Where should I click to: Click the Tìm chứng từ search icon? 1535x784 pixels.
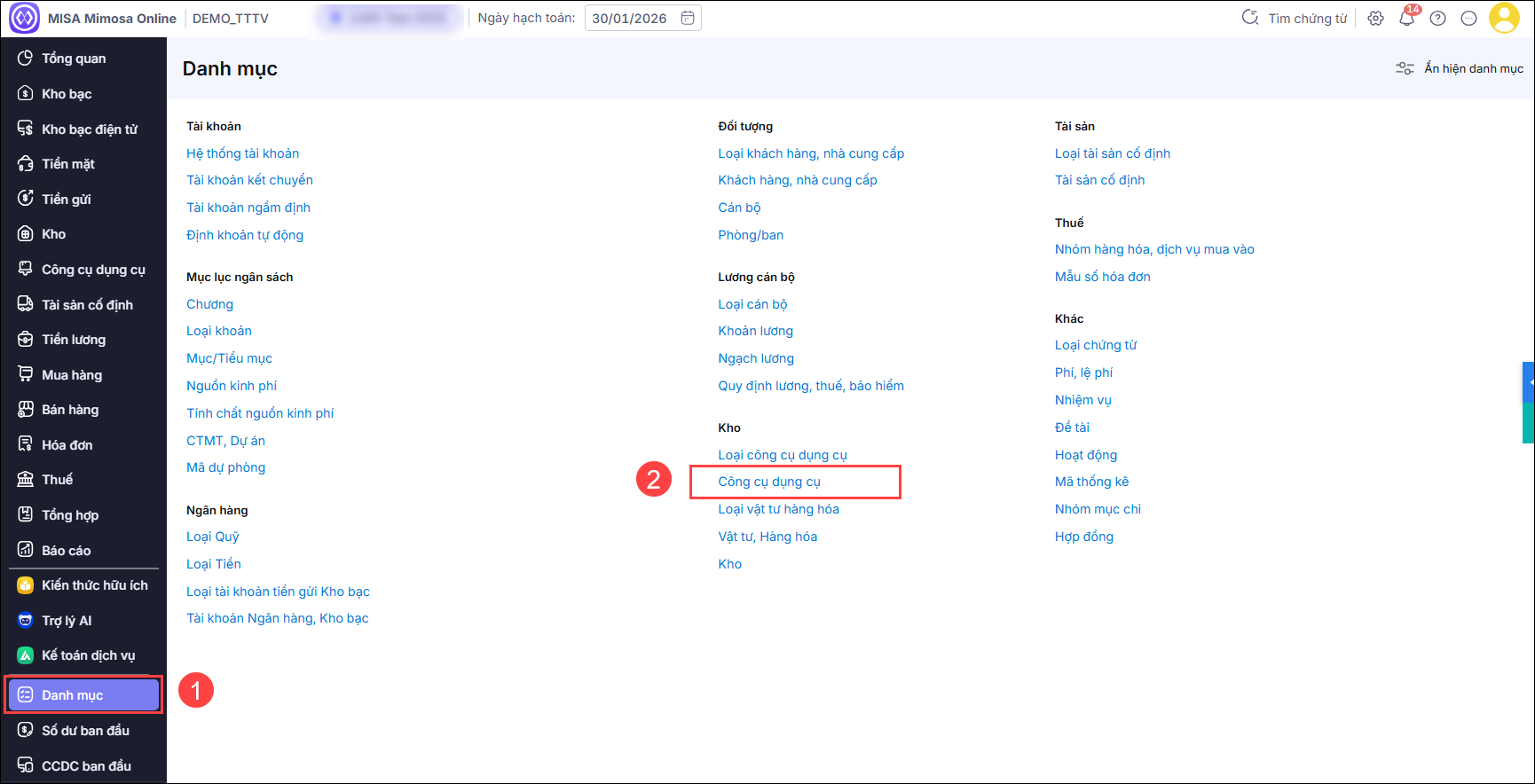(1250, 18)
